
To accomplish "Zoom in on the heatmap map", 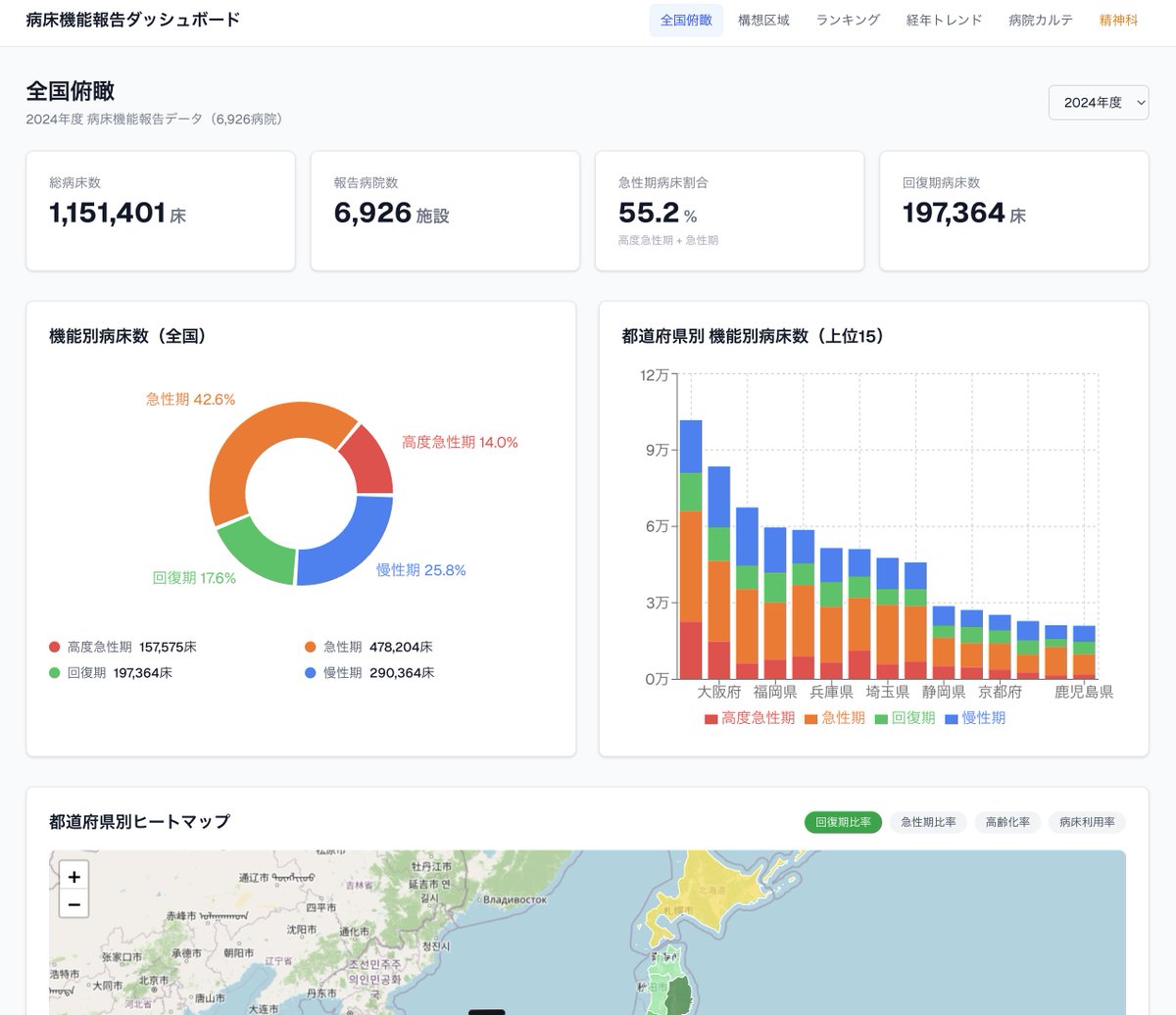I will pyautogui.click(x=73, y=876).
